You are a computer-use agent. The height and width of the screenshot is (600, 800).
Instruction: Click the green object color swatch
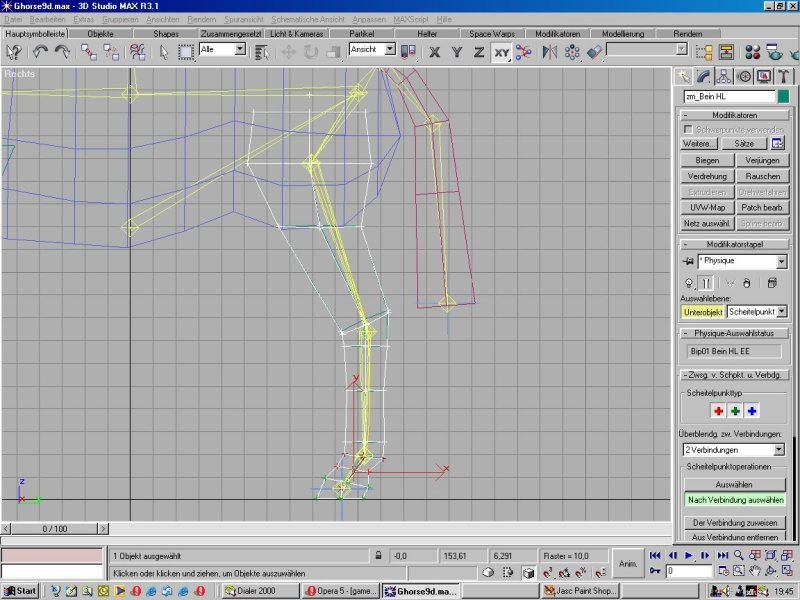coord(783,97)
